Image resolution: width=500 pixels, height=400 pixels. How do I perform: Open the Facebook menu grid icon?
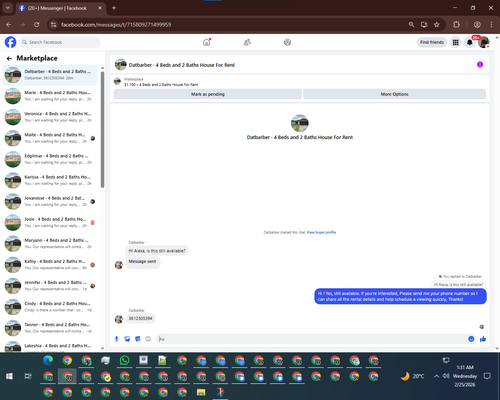pos(455,42)
